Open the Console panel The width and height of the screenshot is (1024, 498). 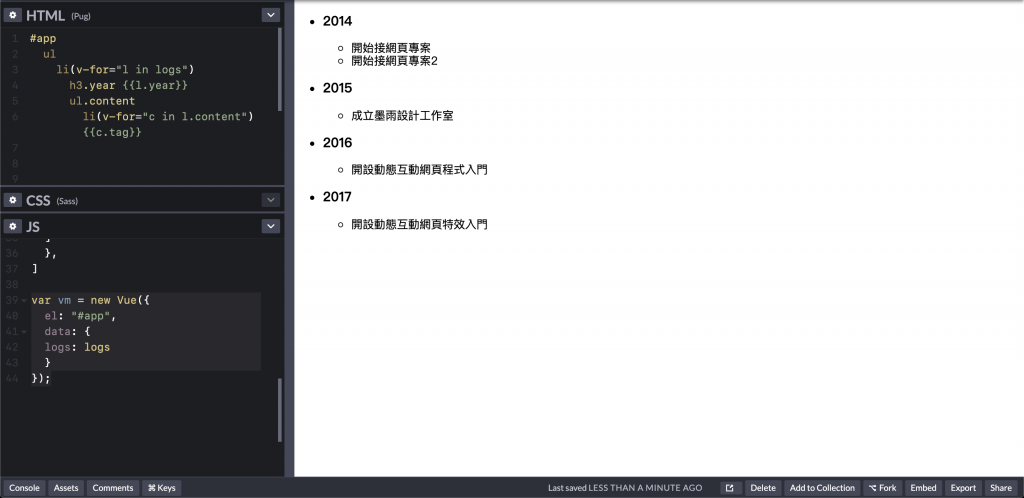24,488
